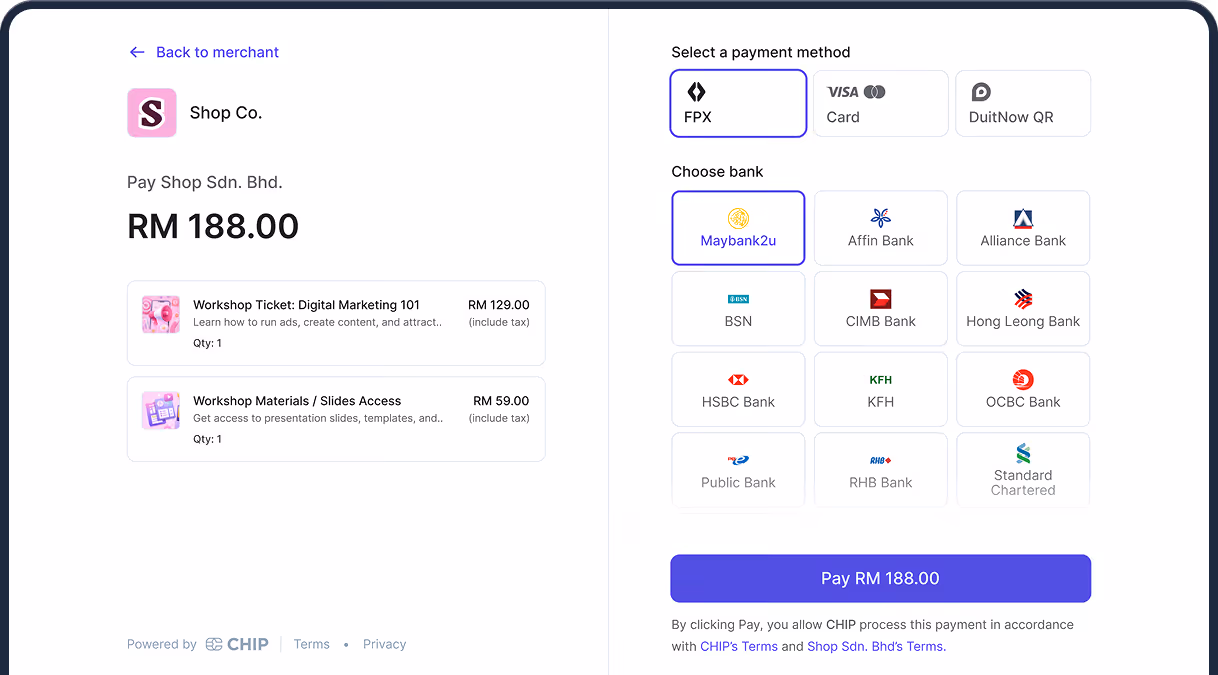The height and width of the screenshot is (675, 1218).
Task: Click the Select a payment method heading
Action: click(761, 52)
